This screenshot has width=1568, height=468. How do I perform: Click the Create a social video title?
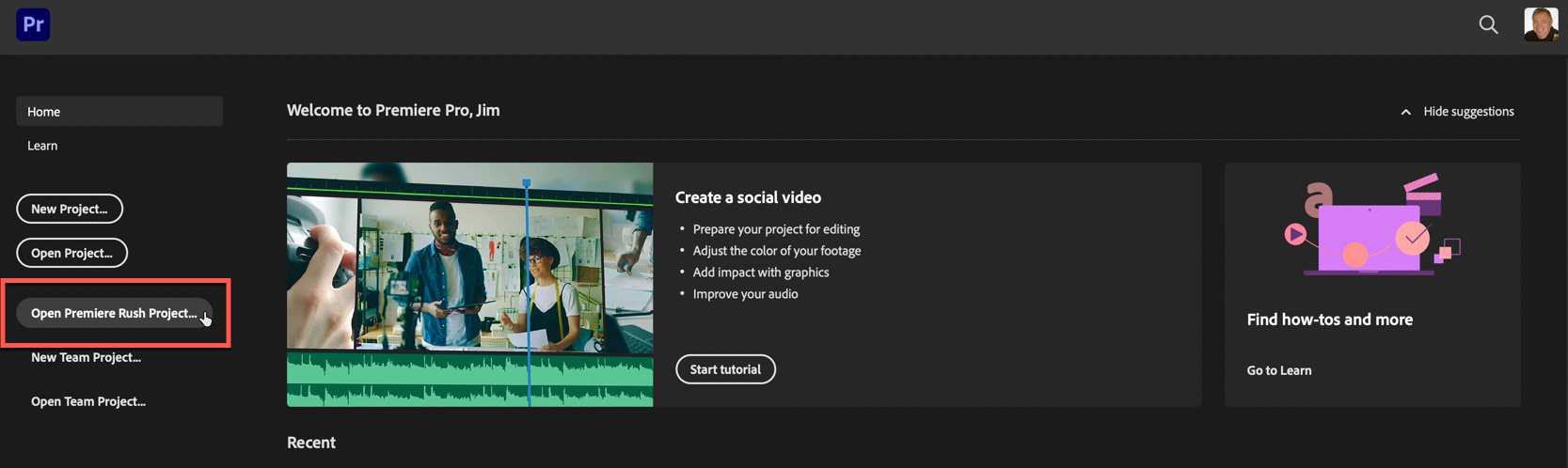(748, 197)
